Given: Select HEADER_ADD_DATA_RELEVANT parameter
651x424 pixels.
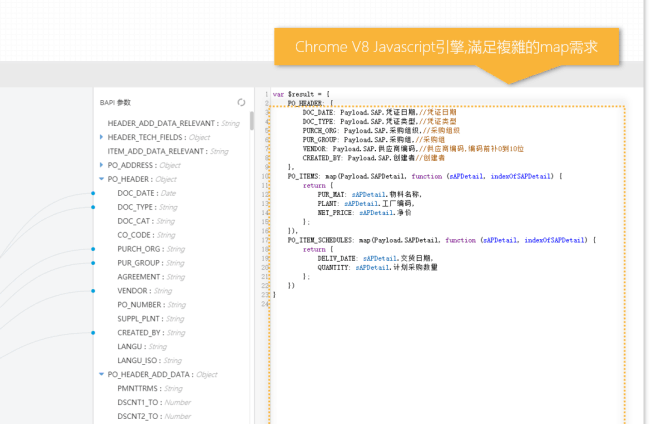Looking at the screenshot, I should pos(174,123).
